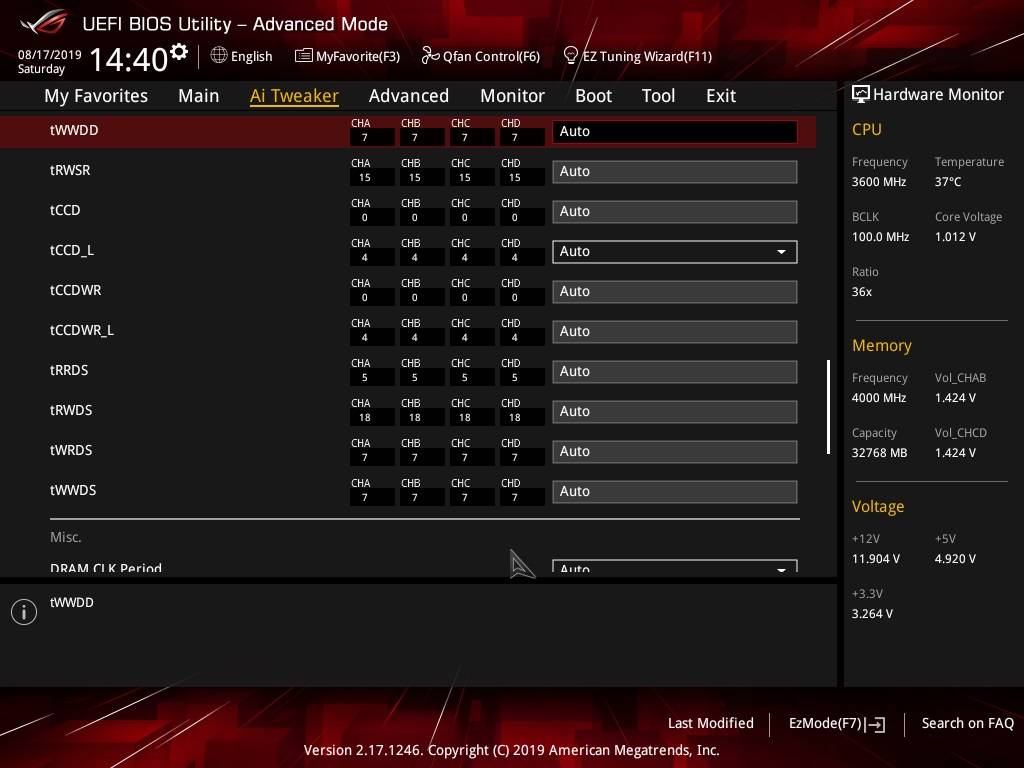Click the tWRDS Auto input field

[x=675, y=451]
